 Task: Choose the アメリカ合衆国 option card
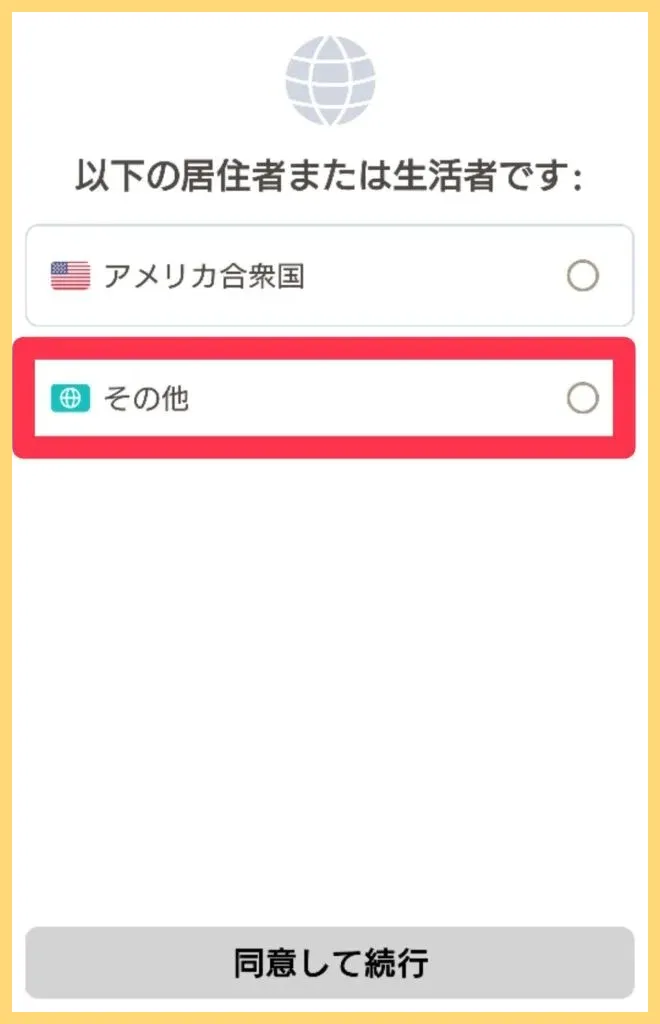[330, 276]
